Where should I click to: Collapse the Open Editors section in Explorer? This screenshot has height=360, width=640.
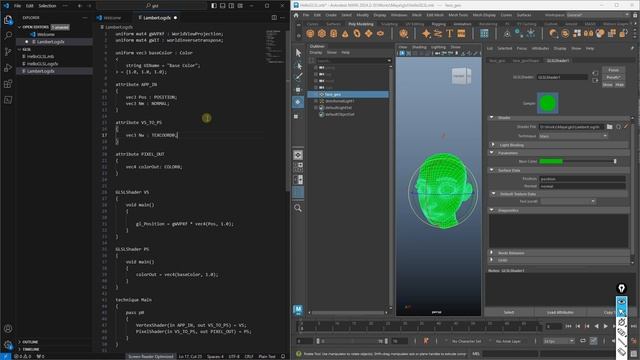[19, 27]
